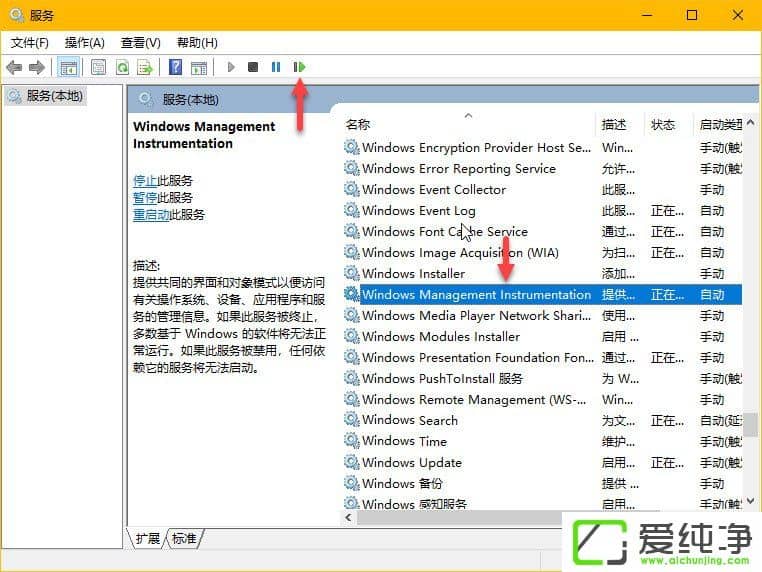Select Windows Presentation Foundation Font row
The image size is (762, 572).
click(x=543, y=358)
